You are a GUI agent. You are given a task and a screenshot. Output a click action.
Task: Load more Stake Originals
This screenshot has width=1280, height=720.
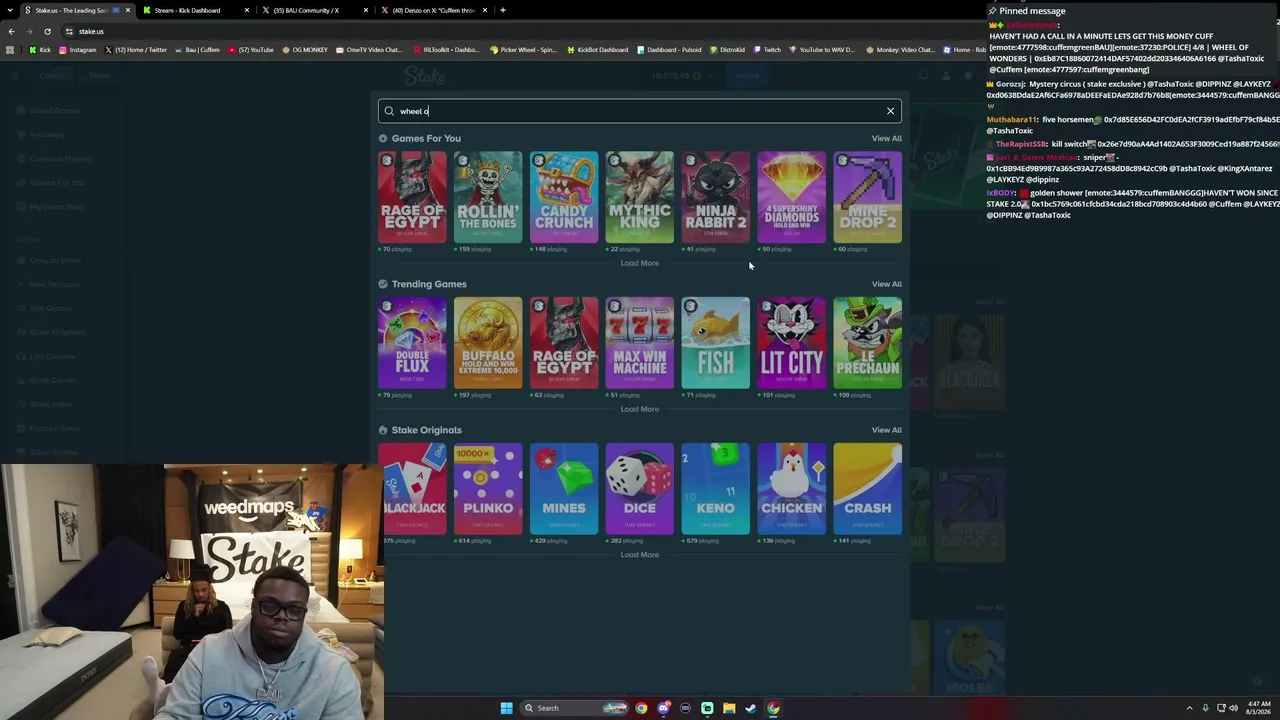(x=640, y=555)
